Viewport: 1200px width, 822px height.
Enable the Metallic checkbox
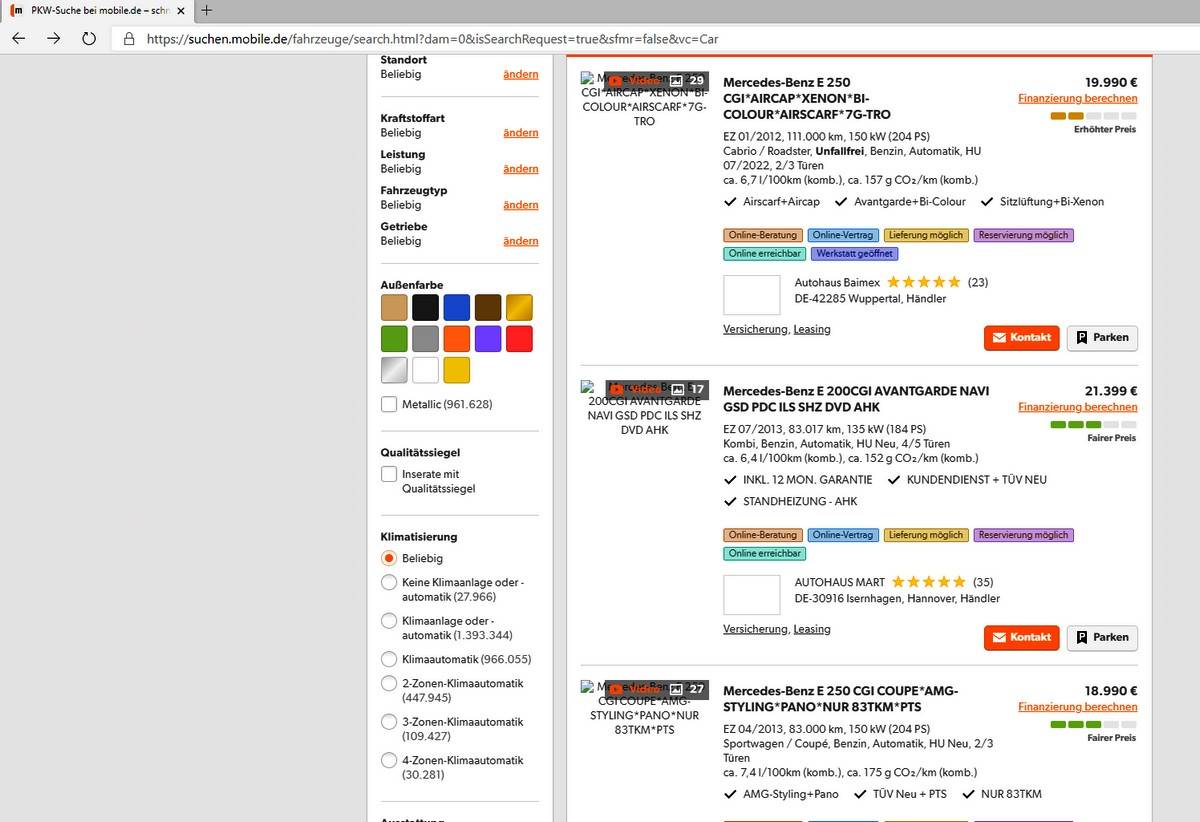tap(389, 404)
